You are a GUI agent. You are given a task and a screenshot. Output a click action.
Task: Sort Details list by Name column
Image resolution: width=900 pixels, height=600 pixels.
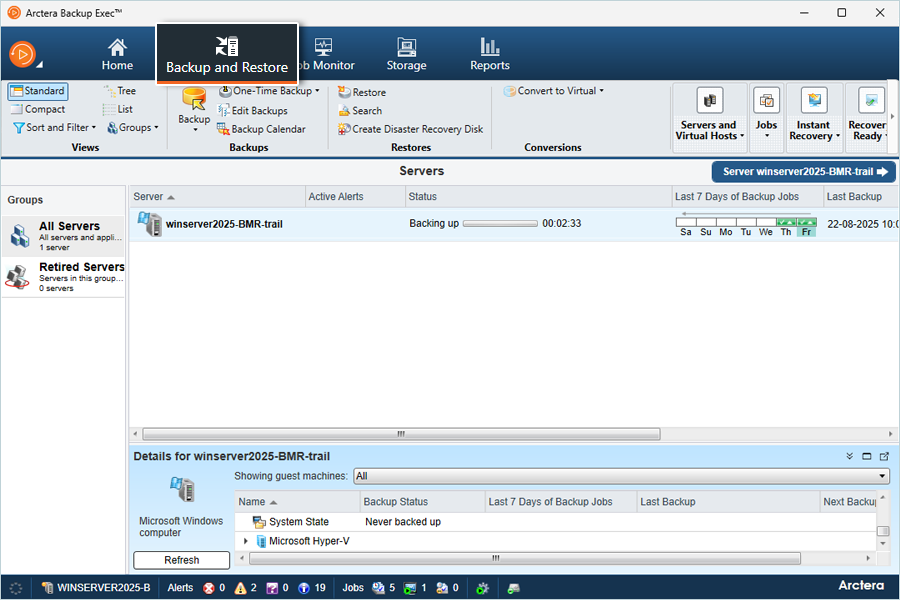coord(297,502)
